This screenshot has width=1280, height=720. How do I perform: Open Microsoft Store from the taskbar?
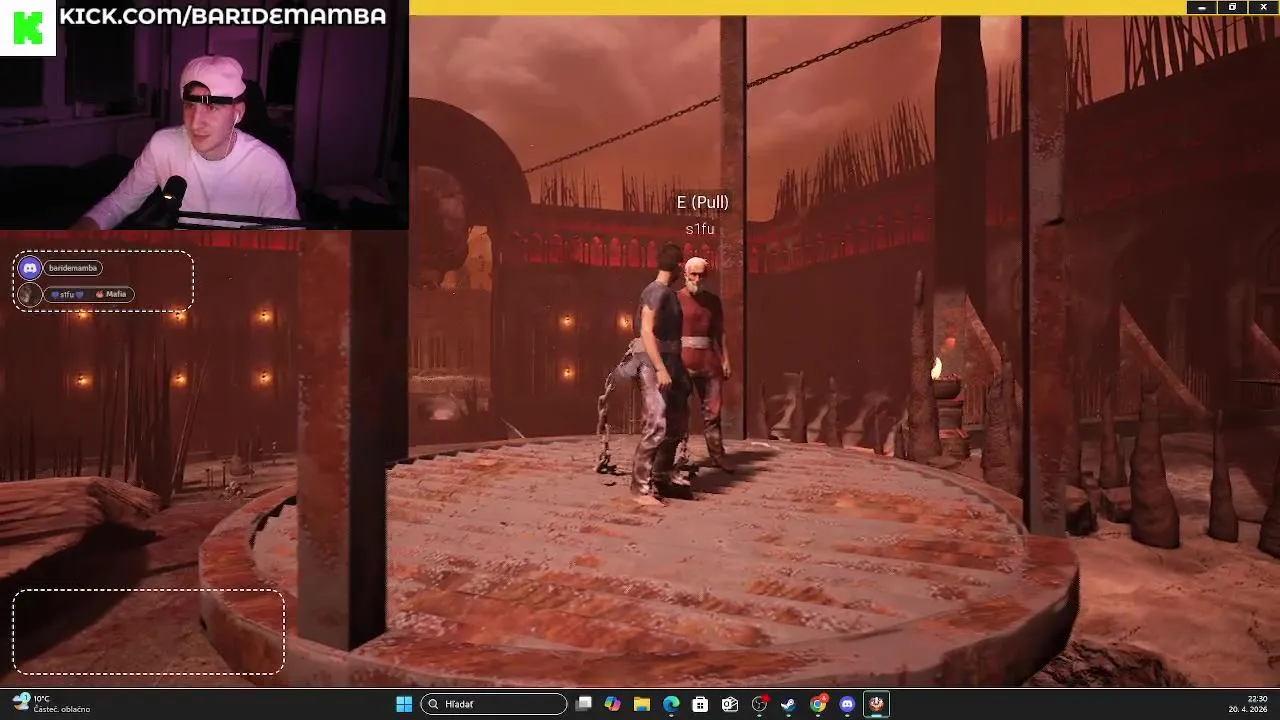click(701, 704)
